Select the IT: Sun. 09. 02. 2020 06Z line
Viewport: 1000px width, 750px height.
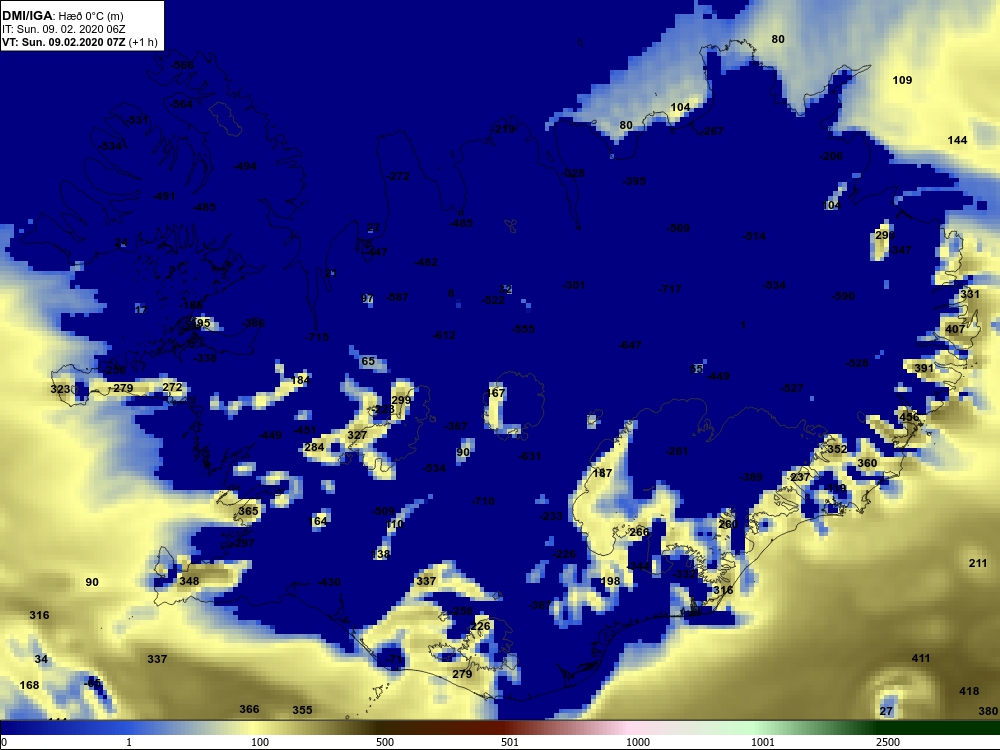pyautogui.click(x=64, y=29)
